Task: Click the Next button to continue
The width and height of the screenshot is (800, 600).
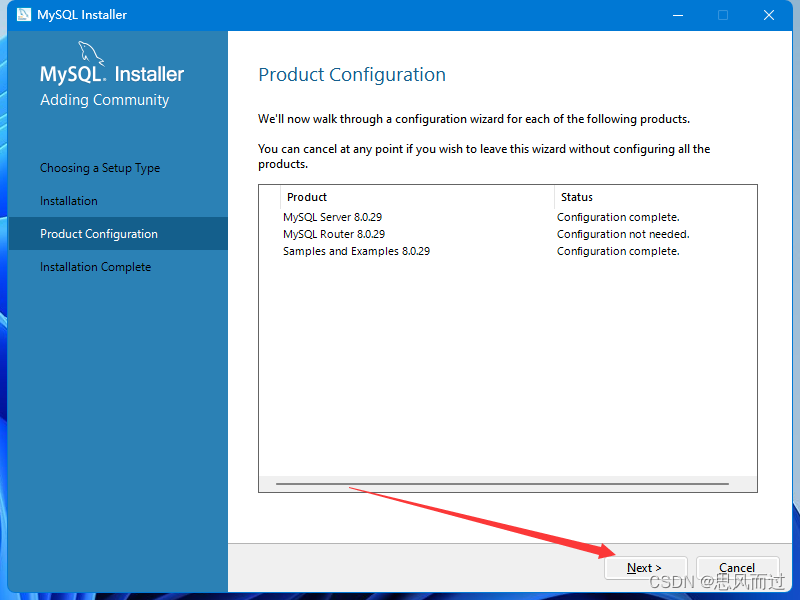Action: [645, 568]
